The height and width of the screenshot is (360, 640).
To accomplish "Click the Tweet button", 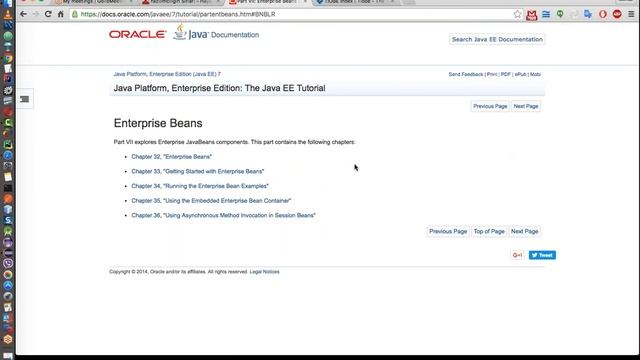I will point(542,255).
